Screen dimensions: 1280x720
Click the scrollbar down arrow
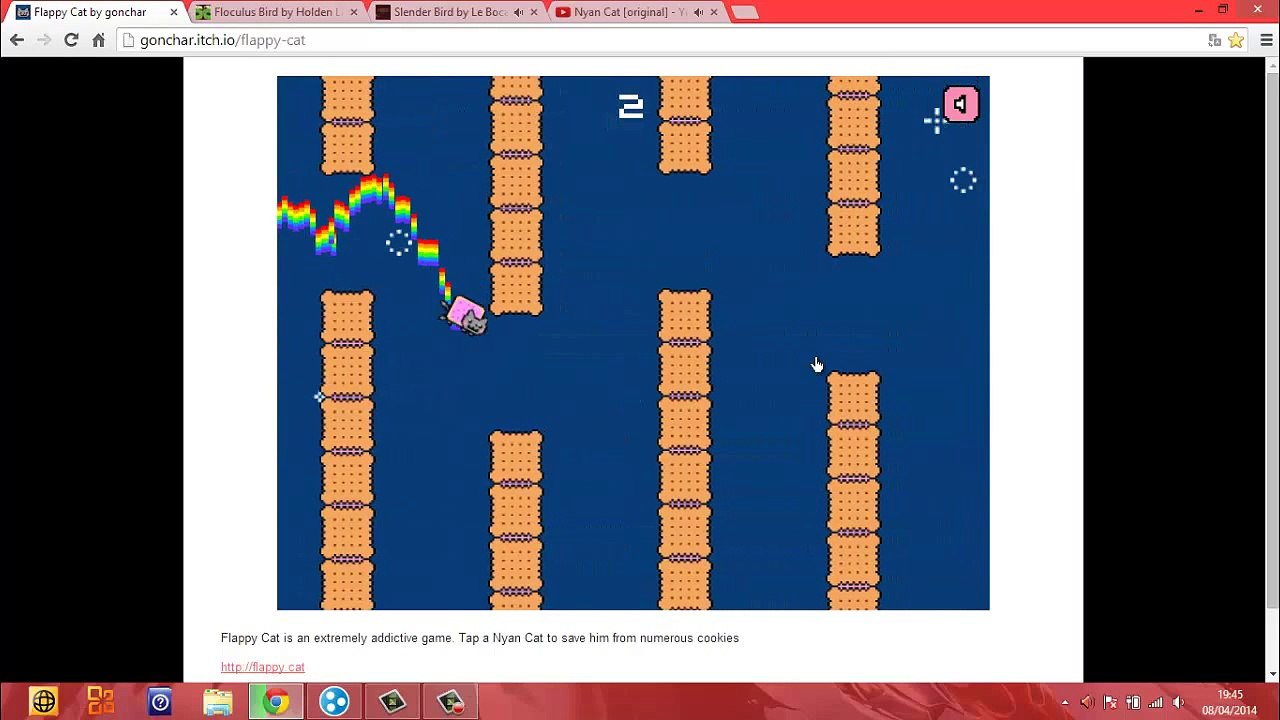point(1272,675)
